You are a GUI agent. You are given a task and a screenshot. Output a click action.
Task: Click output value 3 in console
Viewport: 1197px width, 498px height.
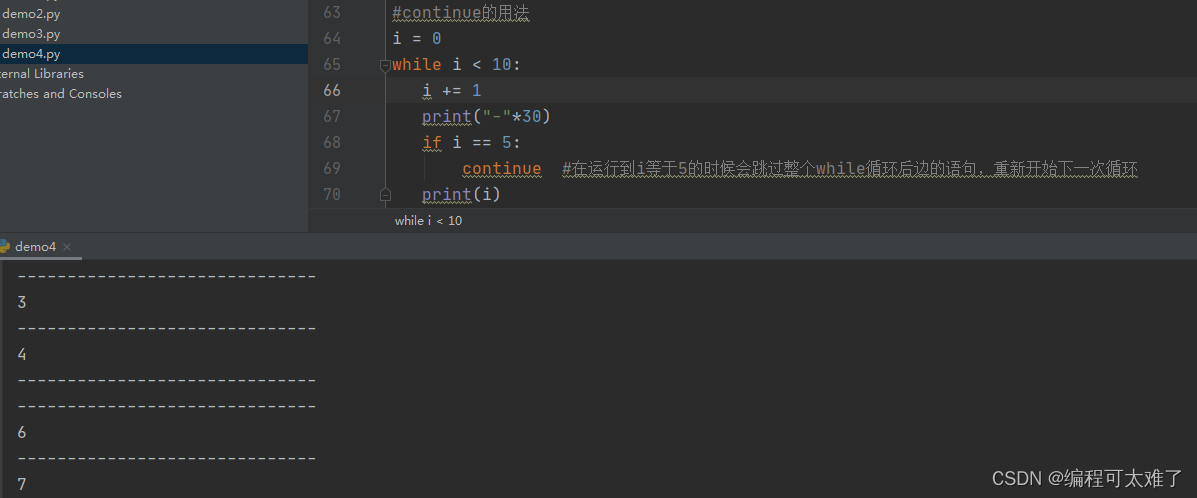click(x=21, y=302)
